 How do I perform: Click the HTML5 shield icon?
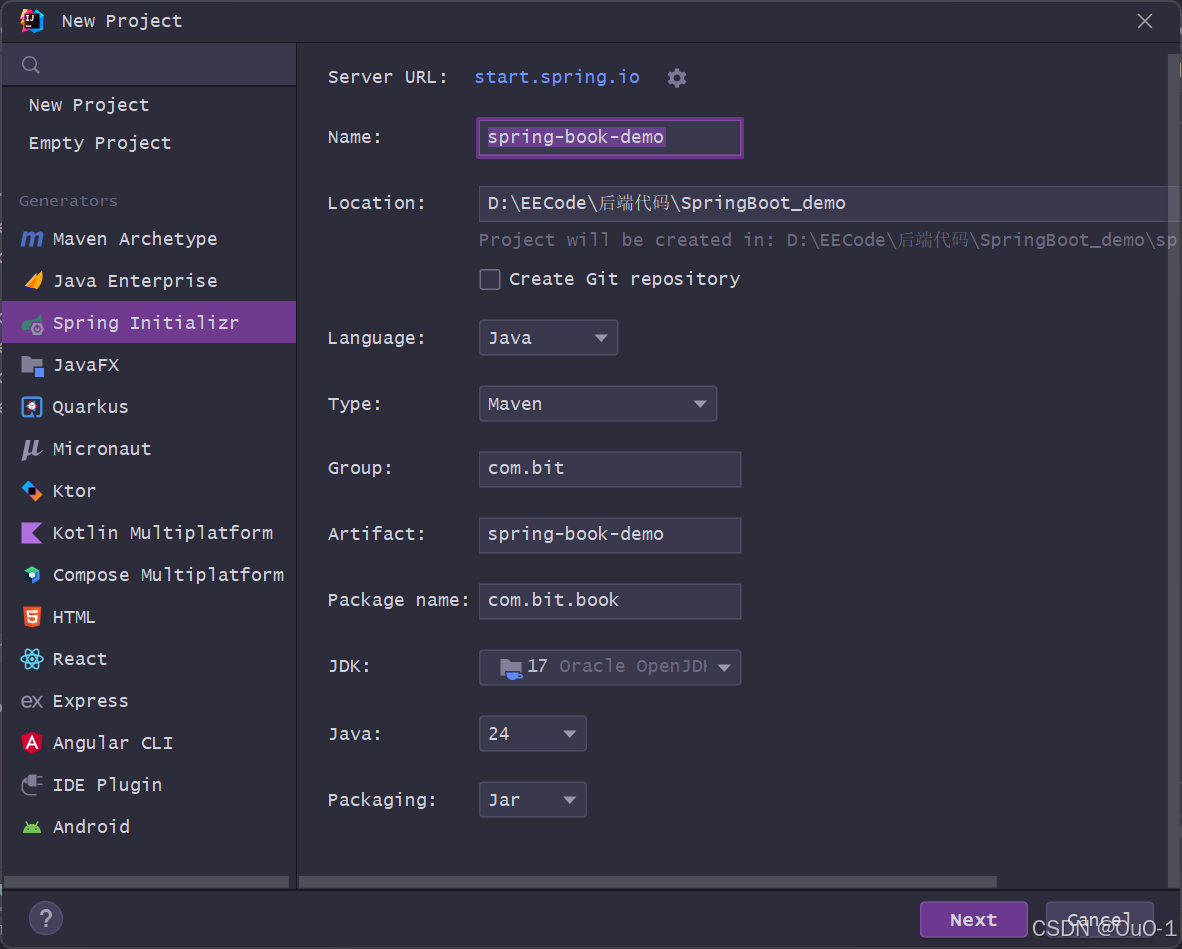[x=32, y=617]
